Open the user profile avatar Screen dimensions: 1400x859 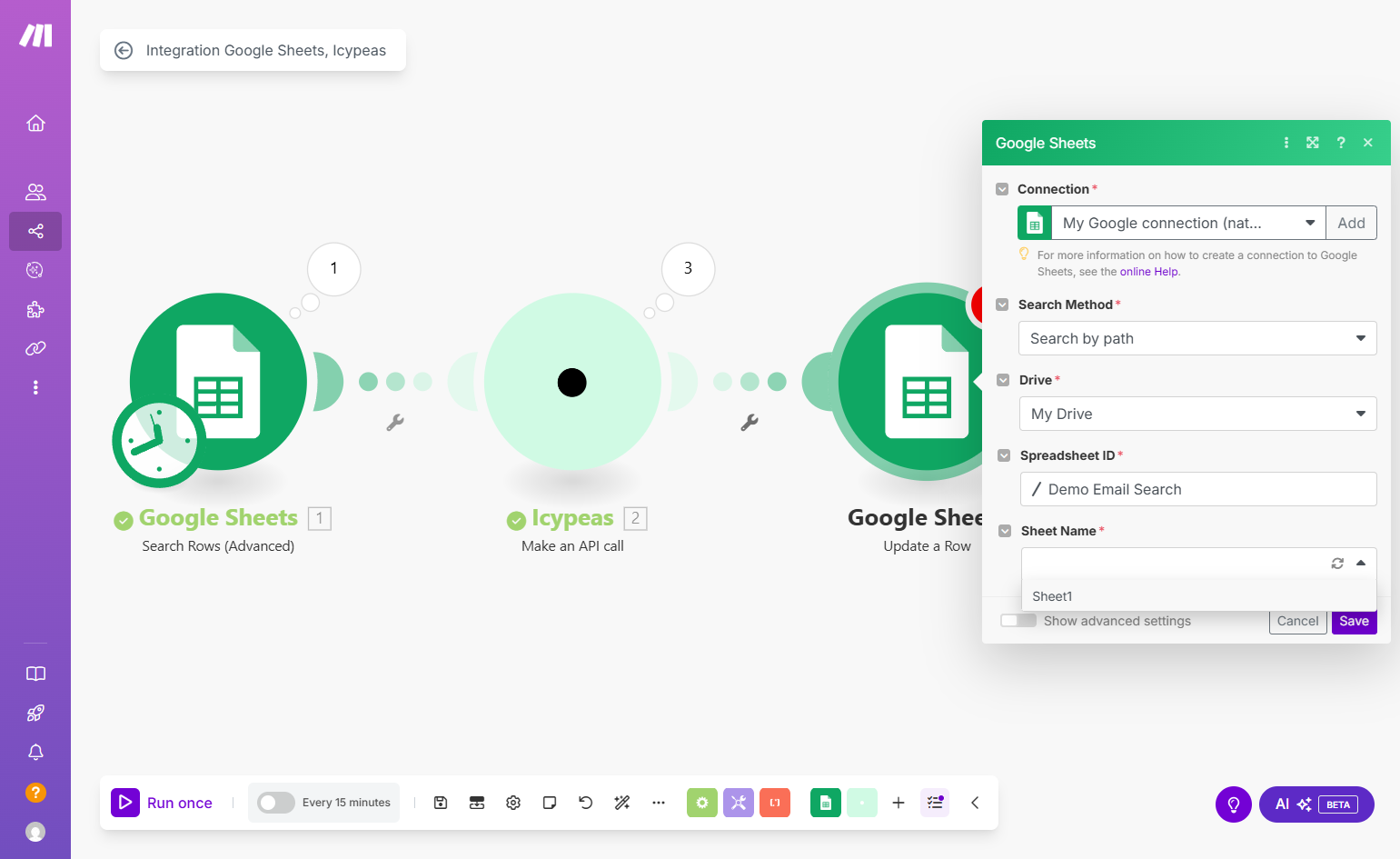click(35, 832)
